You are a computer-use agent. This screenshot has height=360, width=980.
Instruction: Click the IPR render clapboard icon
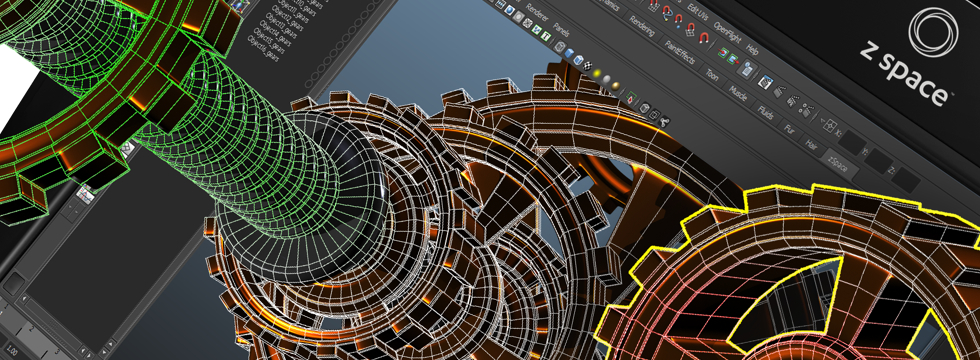[x=793, y=101]
